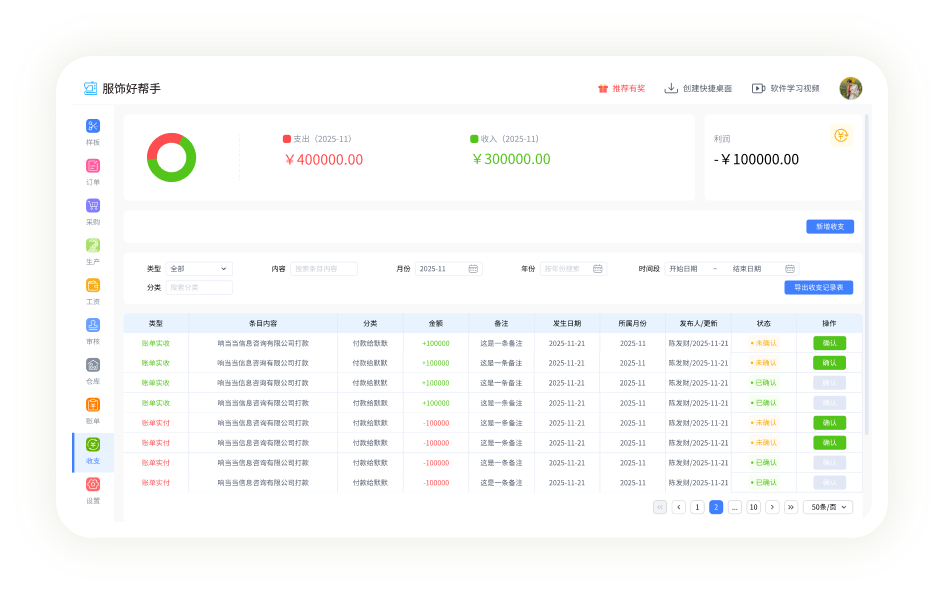Screen dimensions: 944x594
Task: Open the 50条/页 page size dropdown
Action: tap(827, 507)
